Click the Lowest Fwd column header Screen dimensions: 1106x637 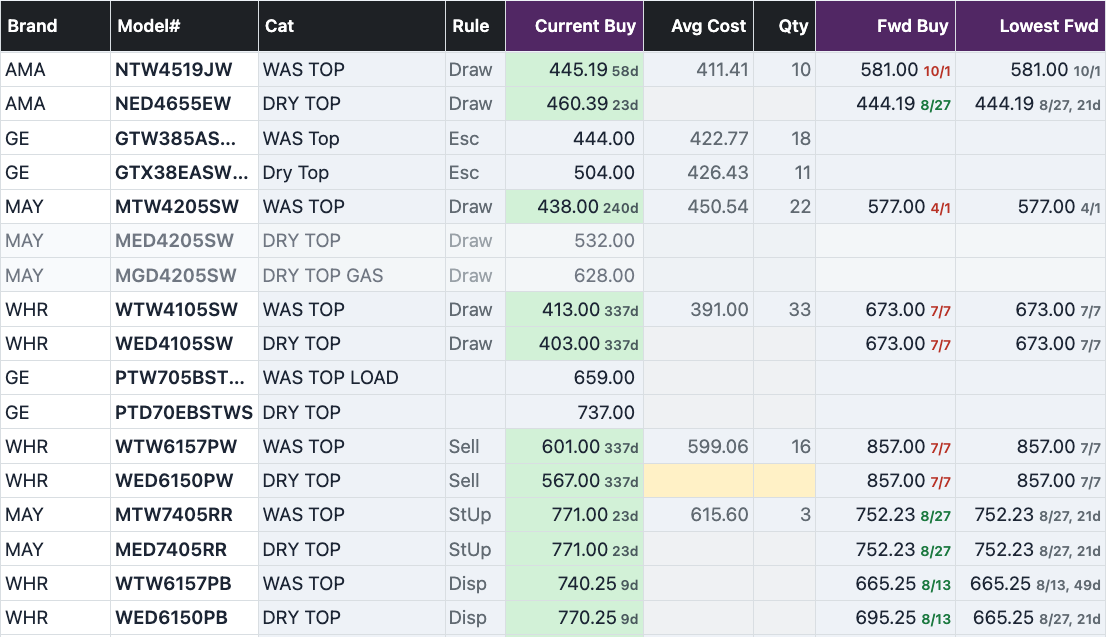tap(1031, 26)
